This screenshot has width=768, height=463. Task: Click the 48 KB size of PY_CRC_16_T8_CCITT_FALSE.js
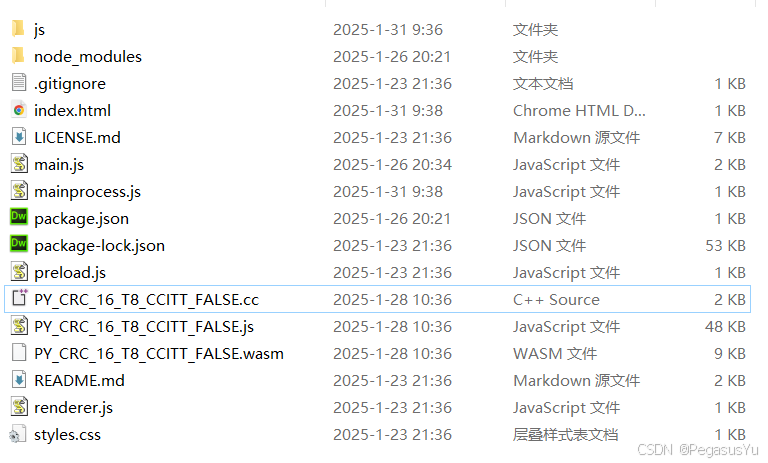(725, 326)
